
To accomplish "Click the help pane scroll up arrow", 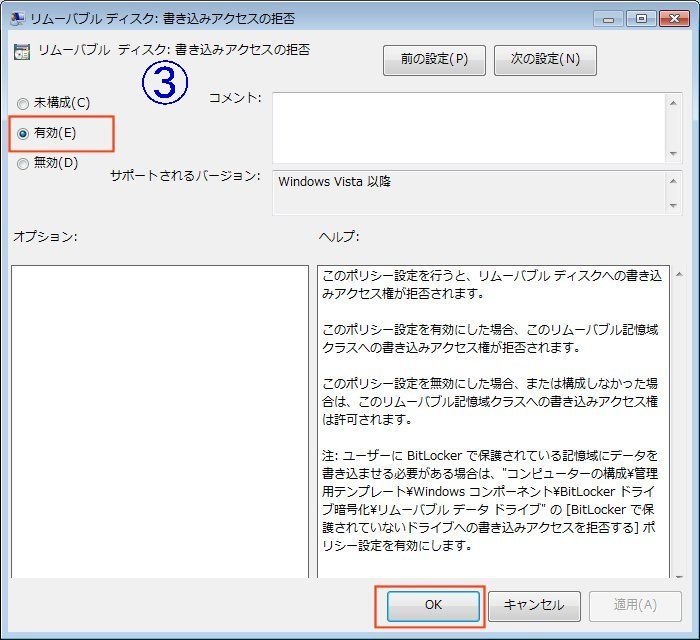I will pyautogui.click(x=679, y=274).
